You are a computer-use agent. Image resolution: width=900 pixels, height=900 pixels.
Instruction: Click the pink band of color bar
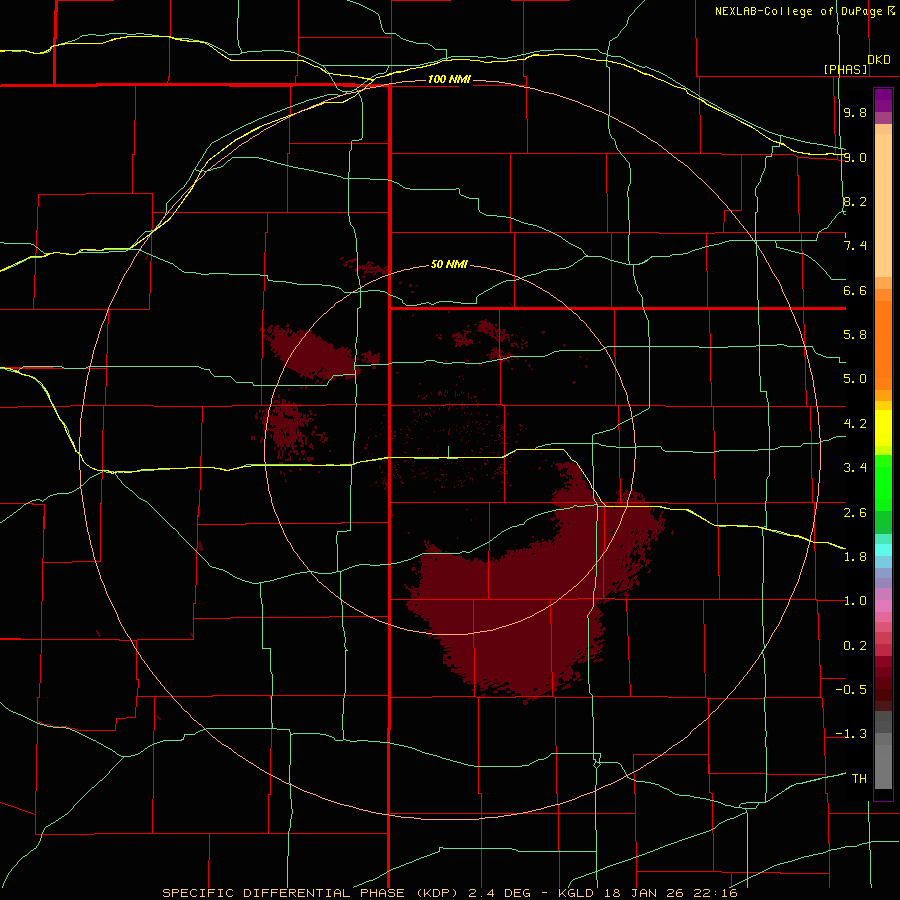[x=883, y=606]
